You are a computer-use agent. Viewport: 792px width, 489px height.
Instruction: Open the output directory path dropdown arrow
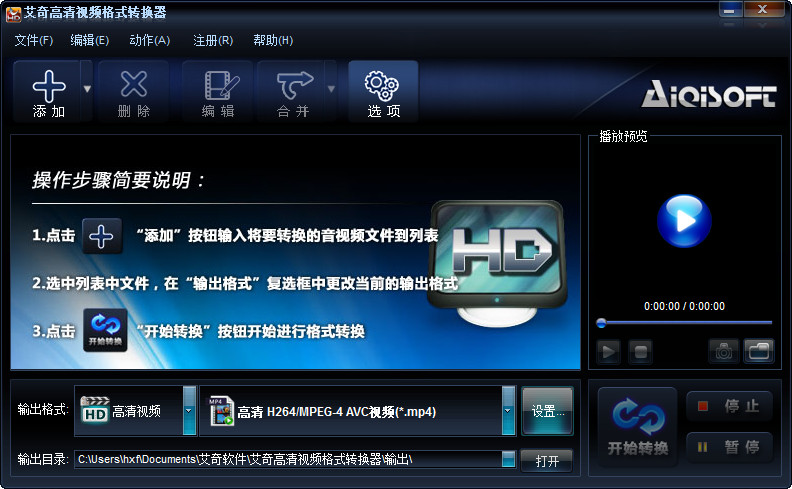click(x=509, y=459)
